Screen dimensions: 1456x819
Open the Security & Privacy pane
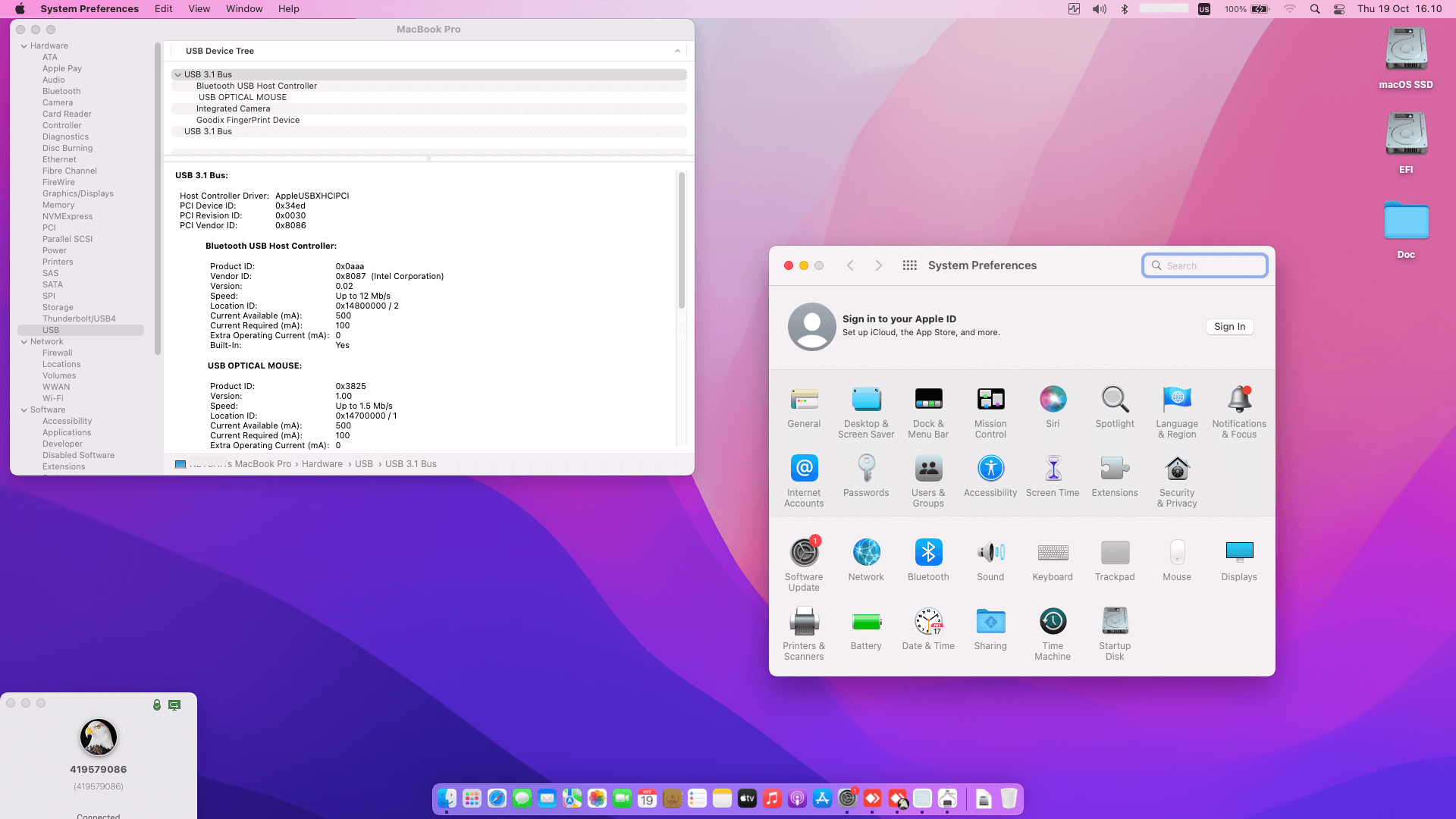1176,469
